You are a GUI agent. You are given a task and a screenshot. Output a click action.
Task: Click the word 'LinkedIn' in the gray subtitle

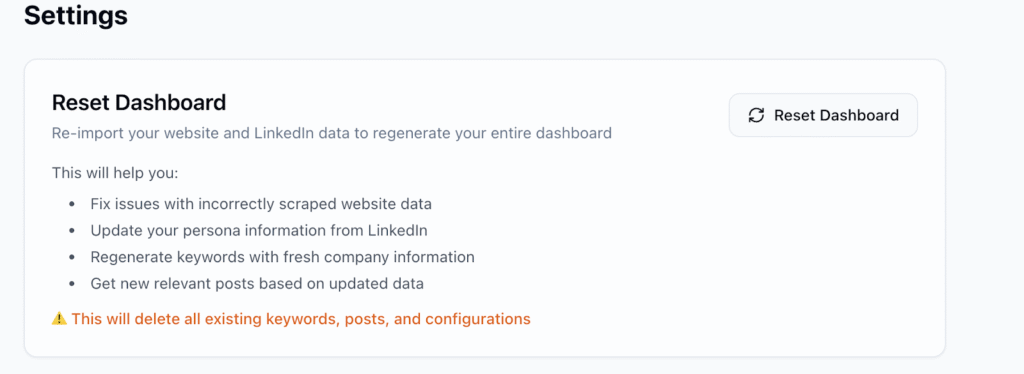tap(283, 133)
